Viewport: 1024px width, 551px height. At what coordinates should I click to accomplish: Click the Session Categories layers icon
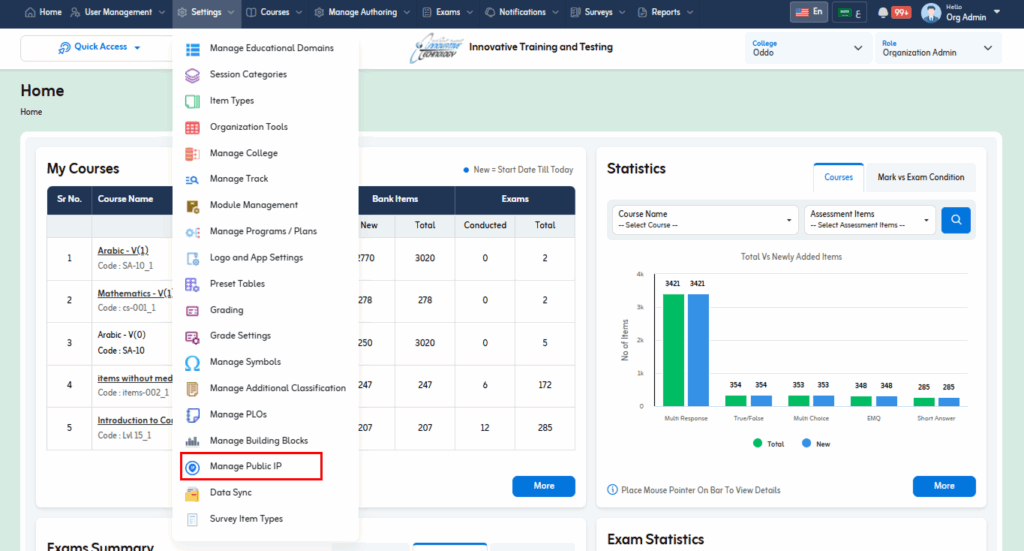192,75
